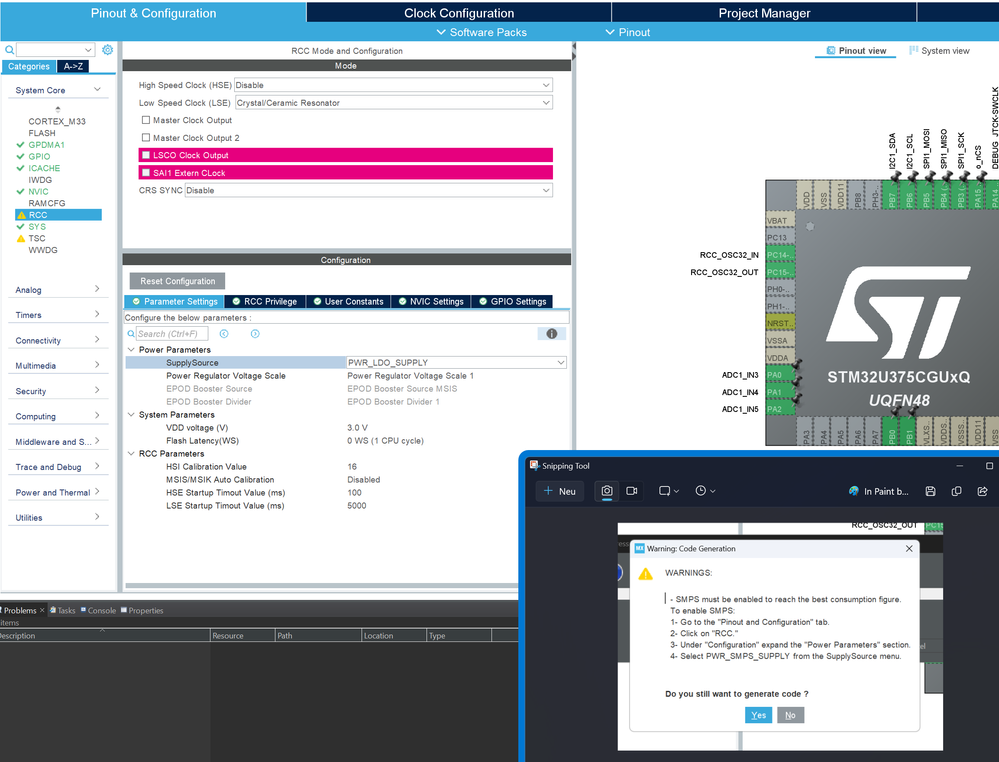
Task: Open NVIC Settings tab
Action: [x=431, y=301]
